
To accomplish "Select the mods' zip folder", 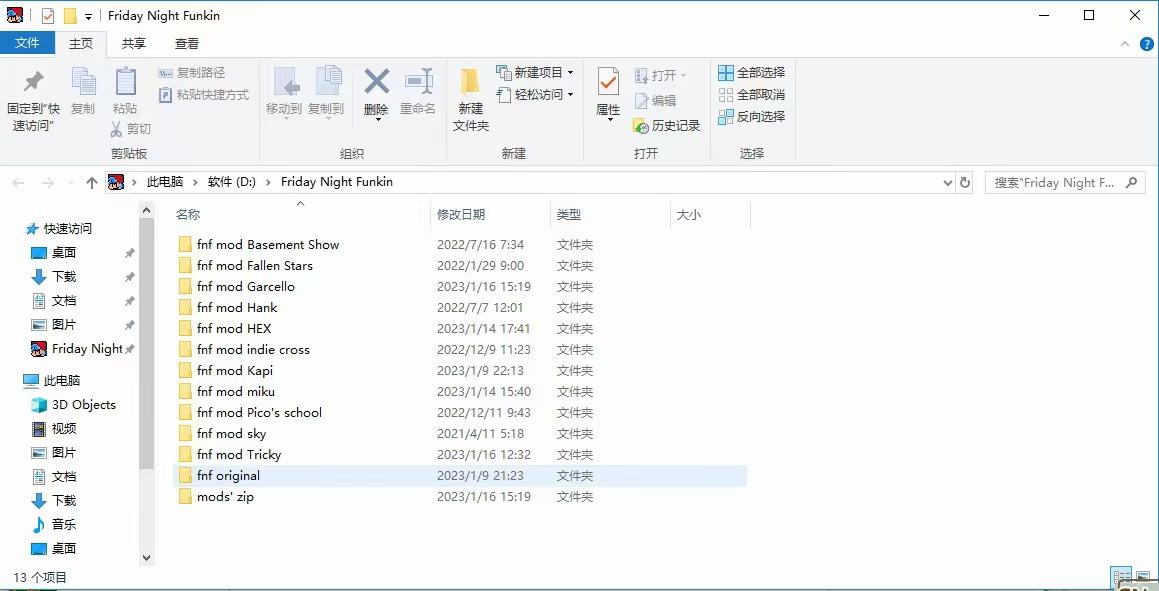I will (x=460, y=496).
